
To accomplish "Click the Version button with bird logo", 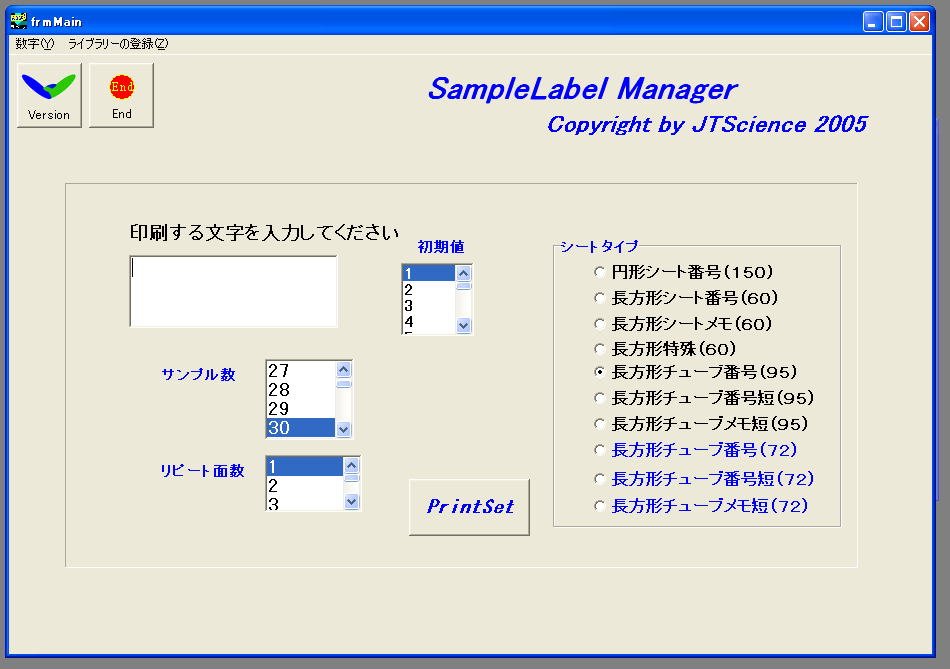I will click(49, 95).
